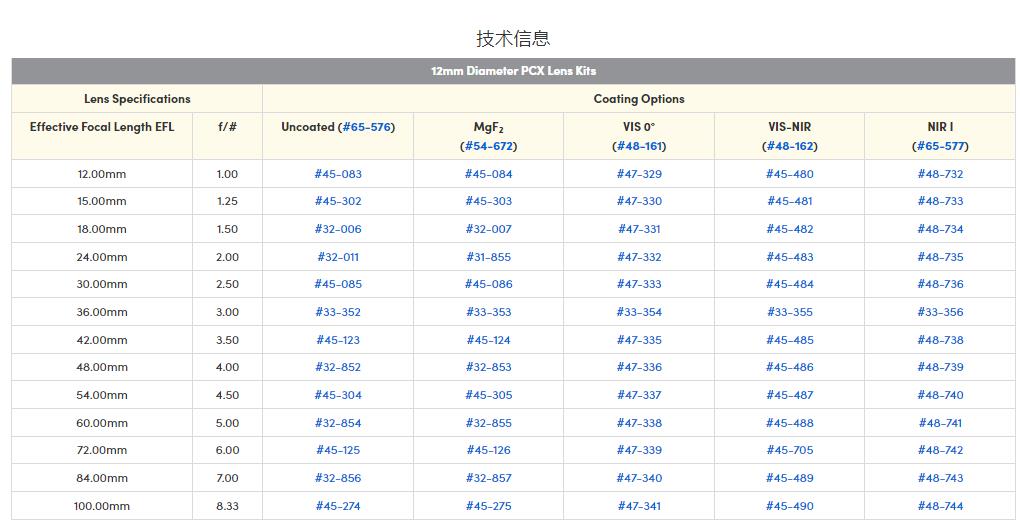Select part number #47-336
Viewport: 1020px width, 521px height.
pyautogui.click(x=639, y=367)
